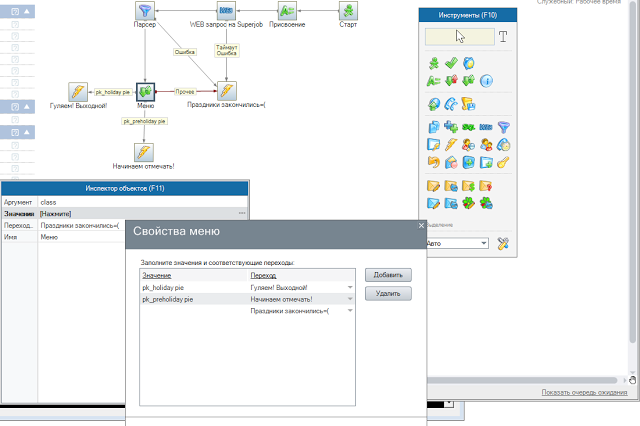Screen dimensions: 640x426
Task: Click the Добавить button
Action: [387, 275]
